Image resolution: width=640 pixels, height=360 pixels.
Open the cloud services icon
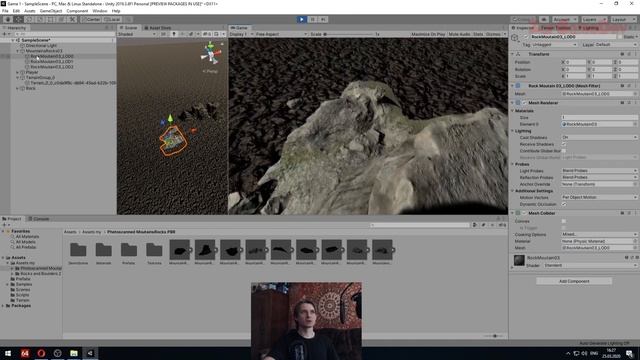[x=544, y=19]
